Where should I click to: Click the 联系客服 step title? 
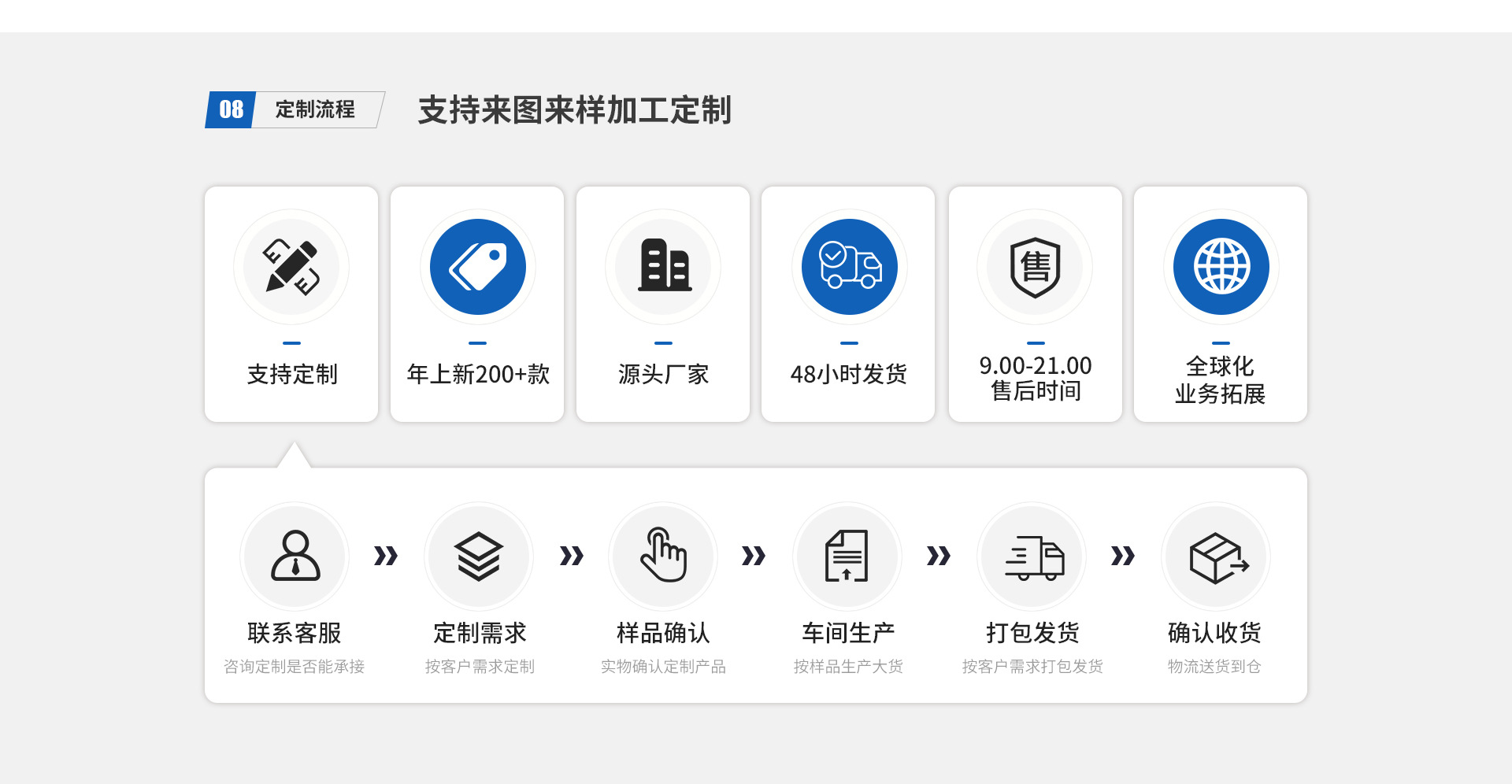click(295, 633)
